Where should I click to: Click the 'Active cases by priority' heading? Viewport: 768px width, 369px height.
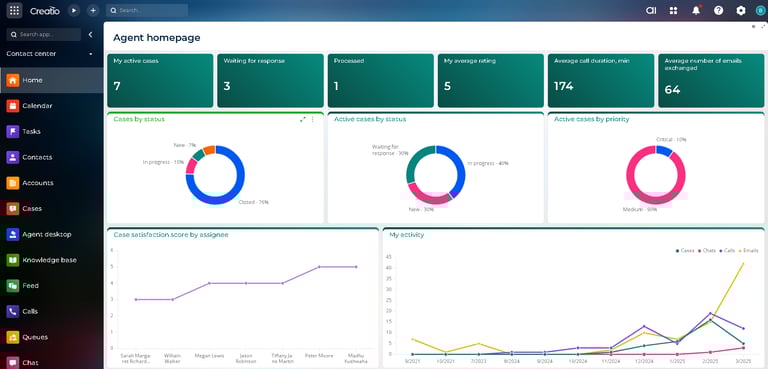[x=592, y=119]
